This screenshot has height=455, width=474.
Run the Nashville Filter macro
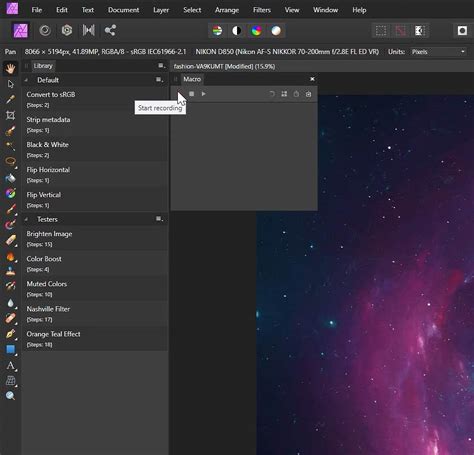(95, 314)
